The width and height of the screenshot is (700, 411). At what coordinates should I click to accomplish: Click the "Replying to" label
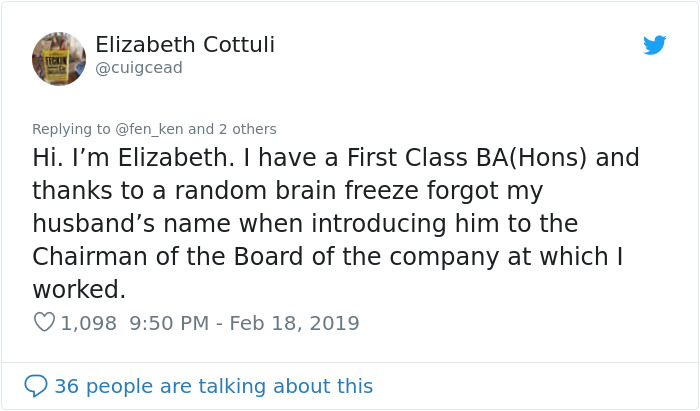coord(71,129)
